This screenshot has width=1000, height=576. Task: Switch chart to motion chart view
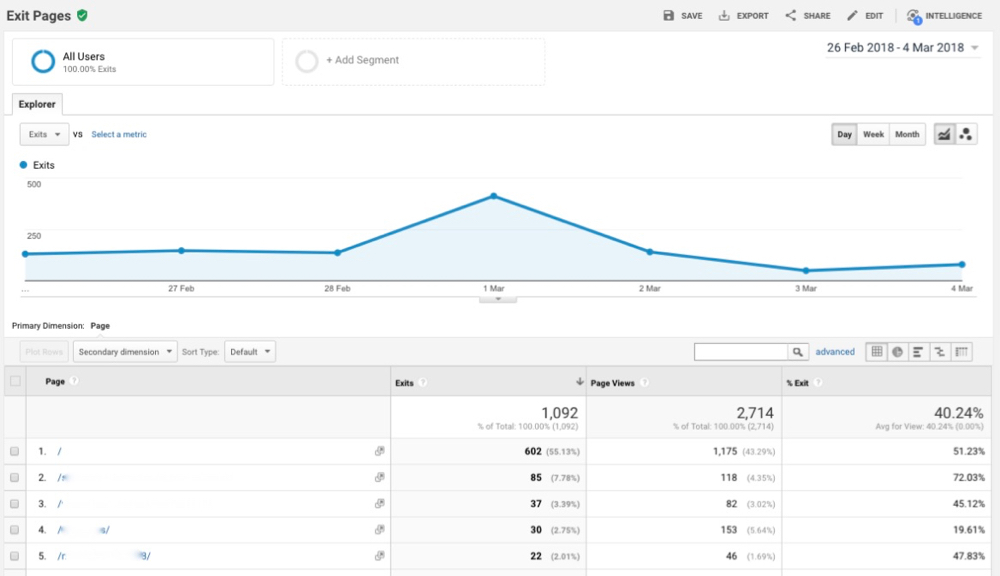point(966,135)
